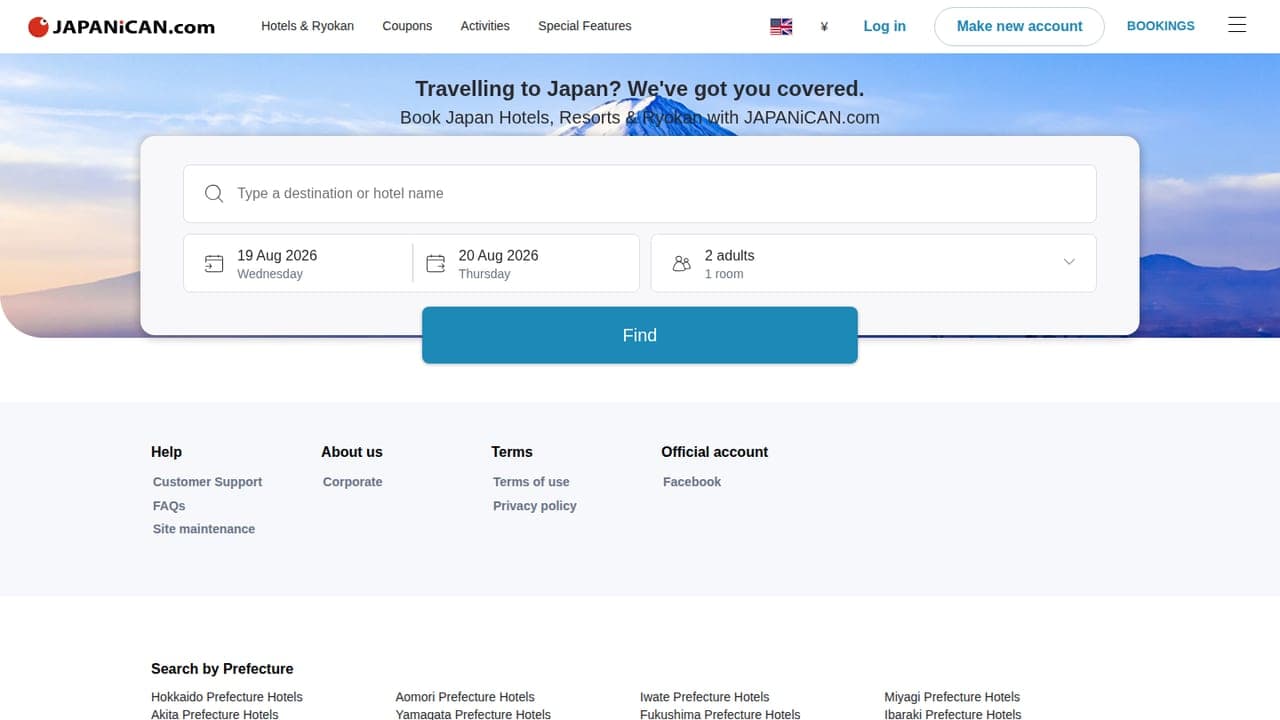1280x720 pixels.
Task: Open Customer Support link
Action: [207, 482]
